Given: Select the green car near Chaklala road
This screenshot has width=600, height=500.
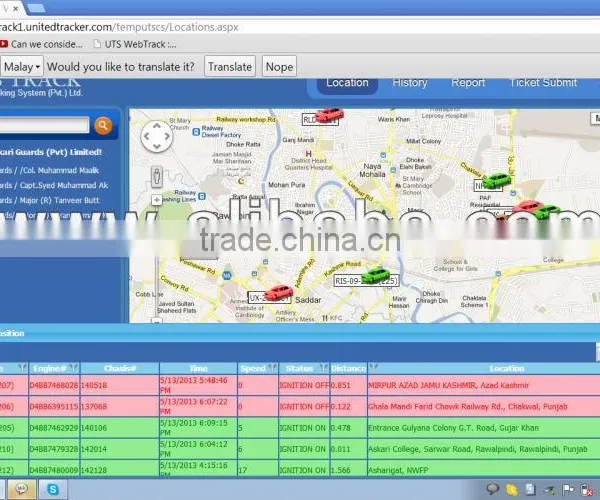Looking at the screenshot, I should point(497,180).
